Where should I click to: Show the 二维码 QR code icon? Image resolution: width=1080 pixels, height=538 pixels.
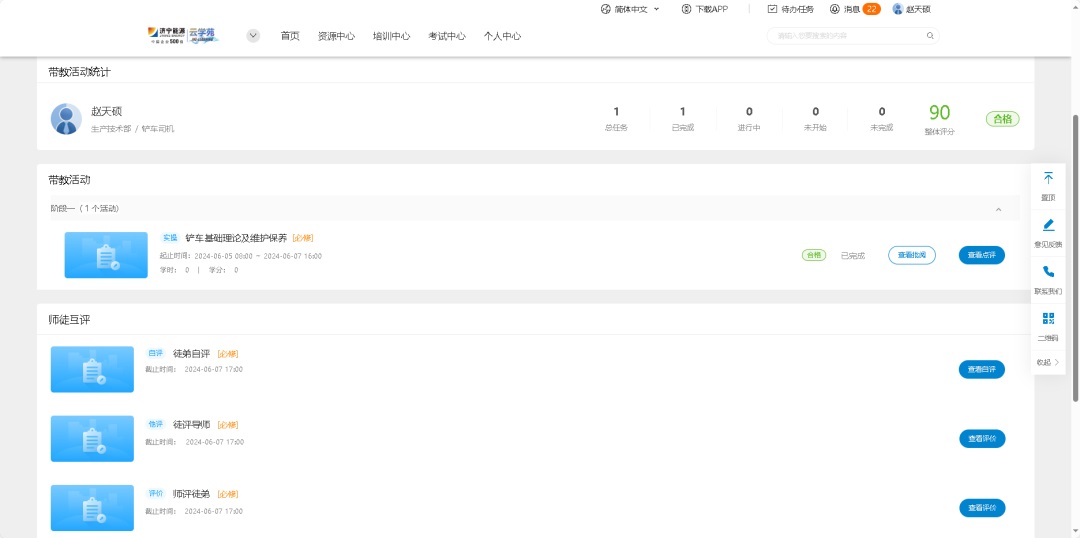1048,318
